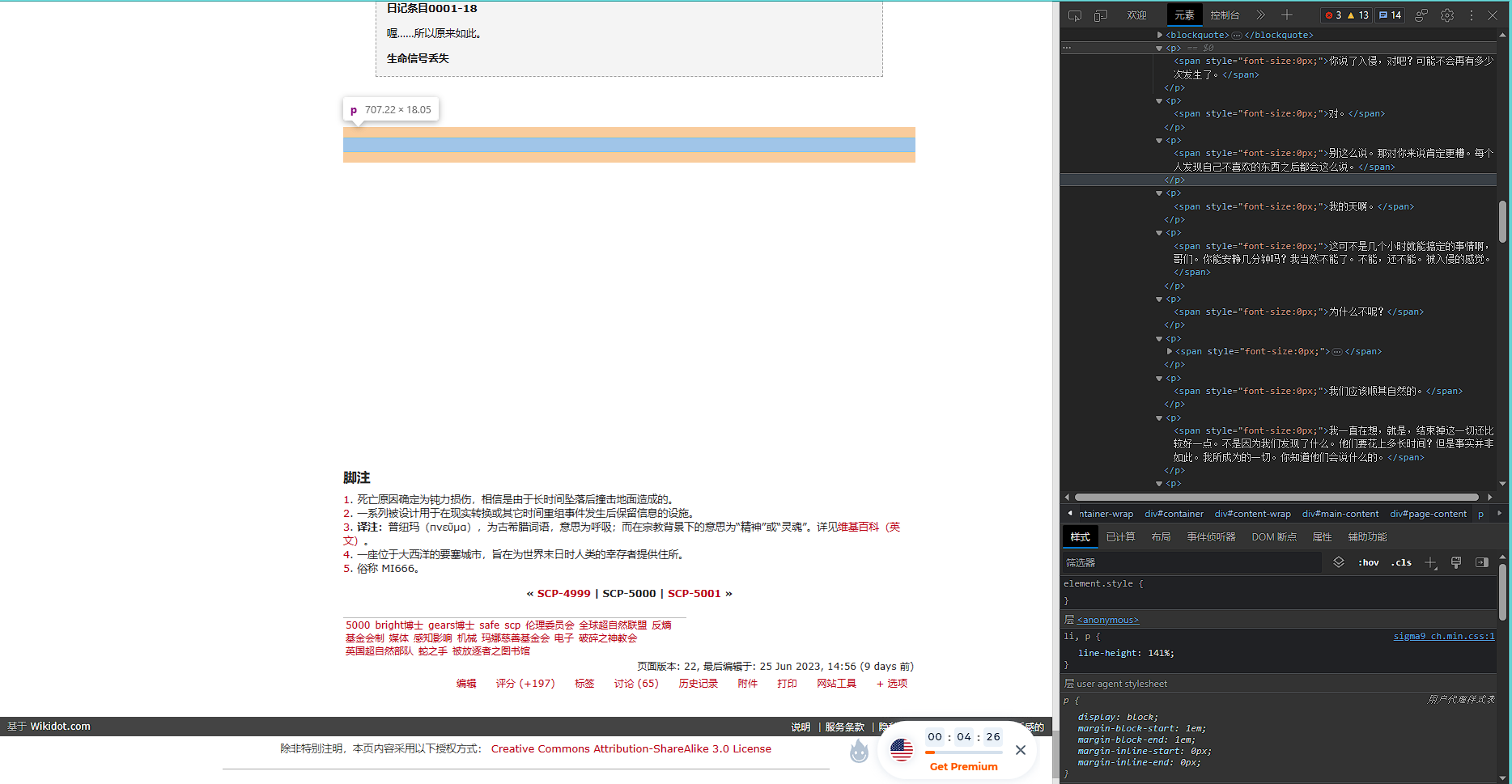Viewport: 1512px width, 784px height.
Task: Switch to the 欢迎 tab
Action: 1137,15
